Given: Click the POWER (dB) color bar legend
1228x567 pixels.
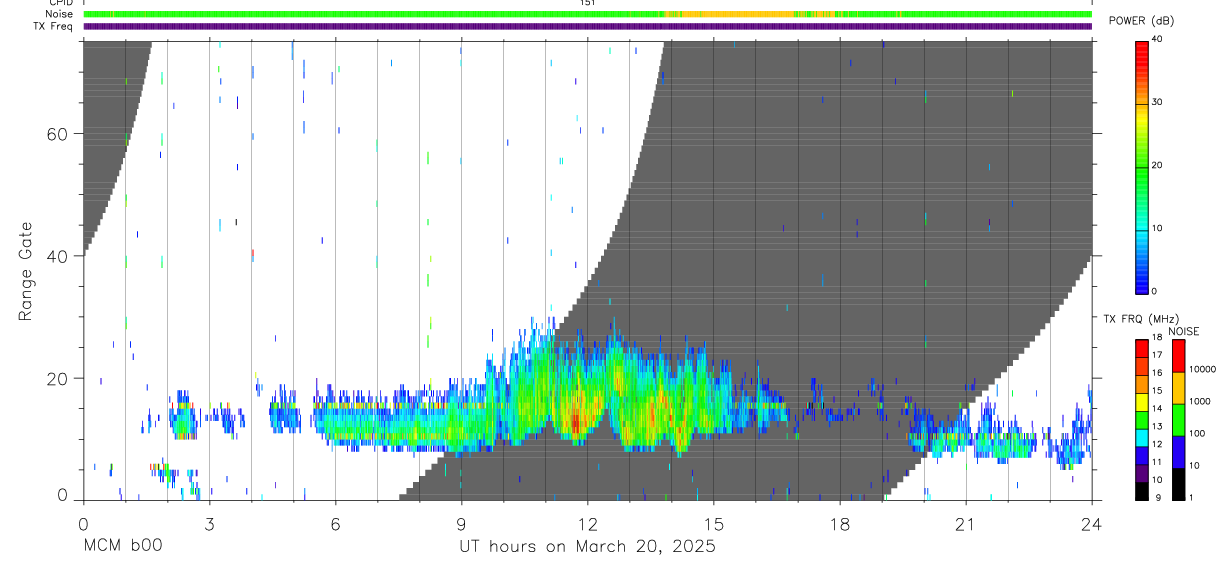Looking at the screenshot, I should click(1142, 166).
